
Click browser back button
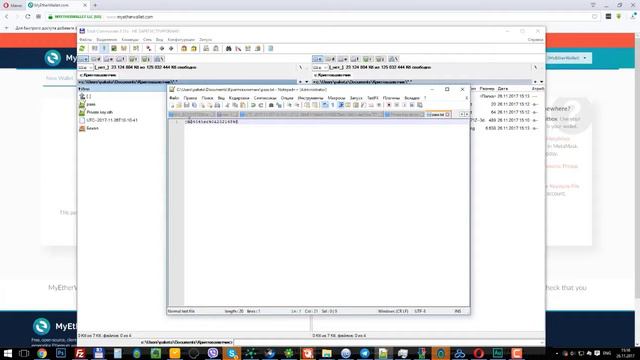pos(7,17)
